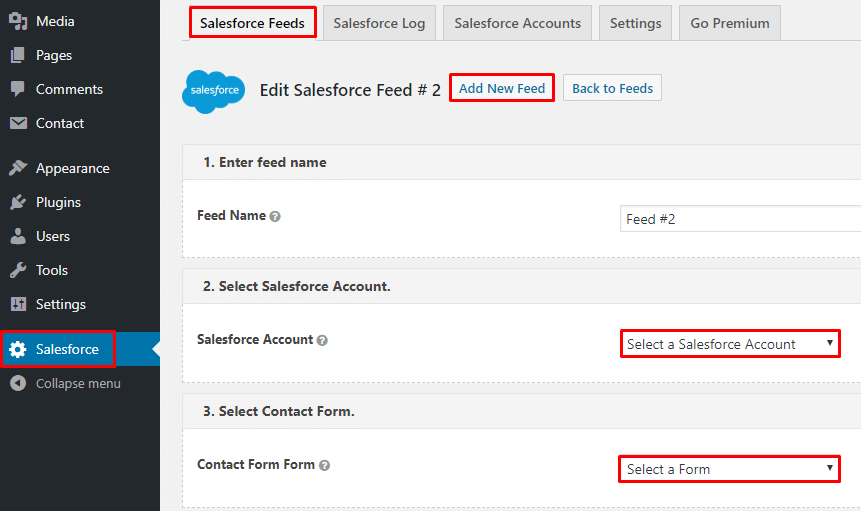Click the Salesforce gear icon in sidebar
The height and width of the screenshot is (511, 861).
(18, 349)
